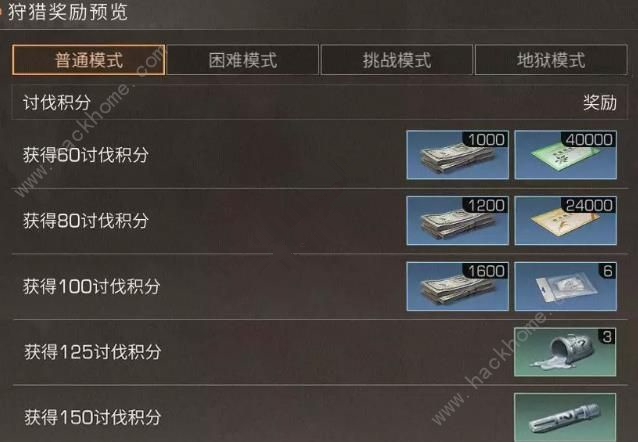
Task: Click the 1600 cash stack reward icon
Action: tap(457, 287)
